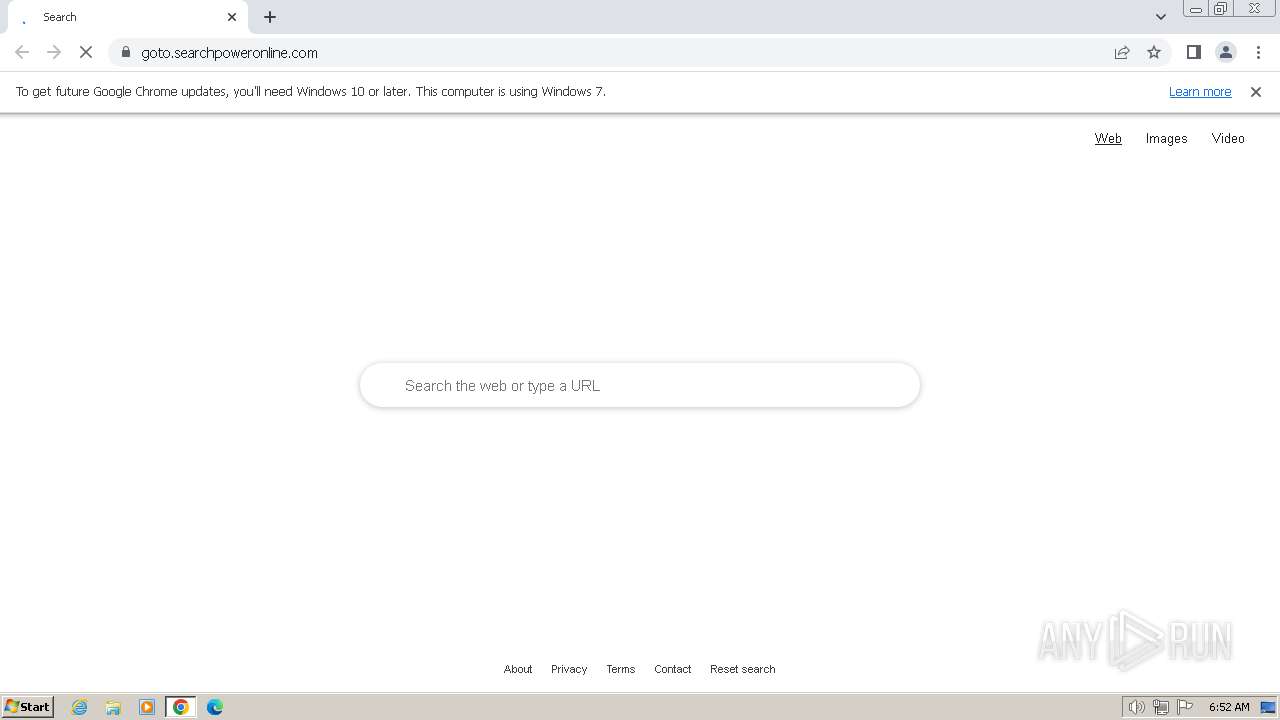Open Action Center flag icon
Viewport: 1280px width, 720px height.
click(1185, 707)
